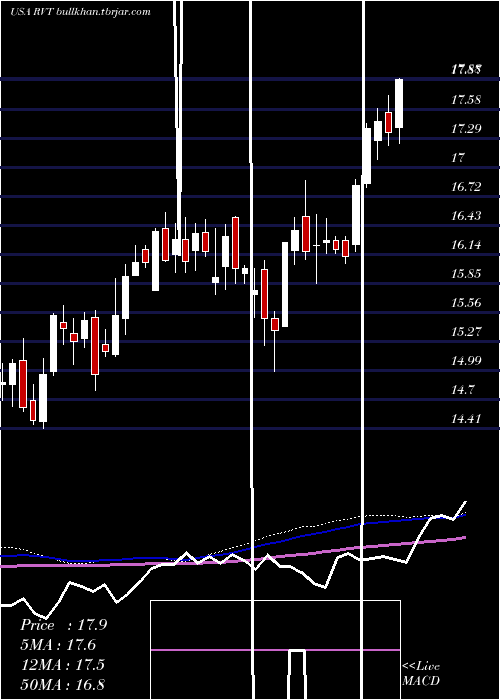Click the '<<Live MACD' label

(421, 673)
